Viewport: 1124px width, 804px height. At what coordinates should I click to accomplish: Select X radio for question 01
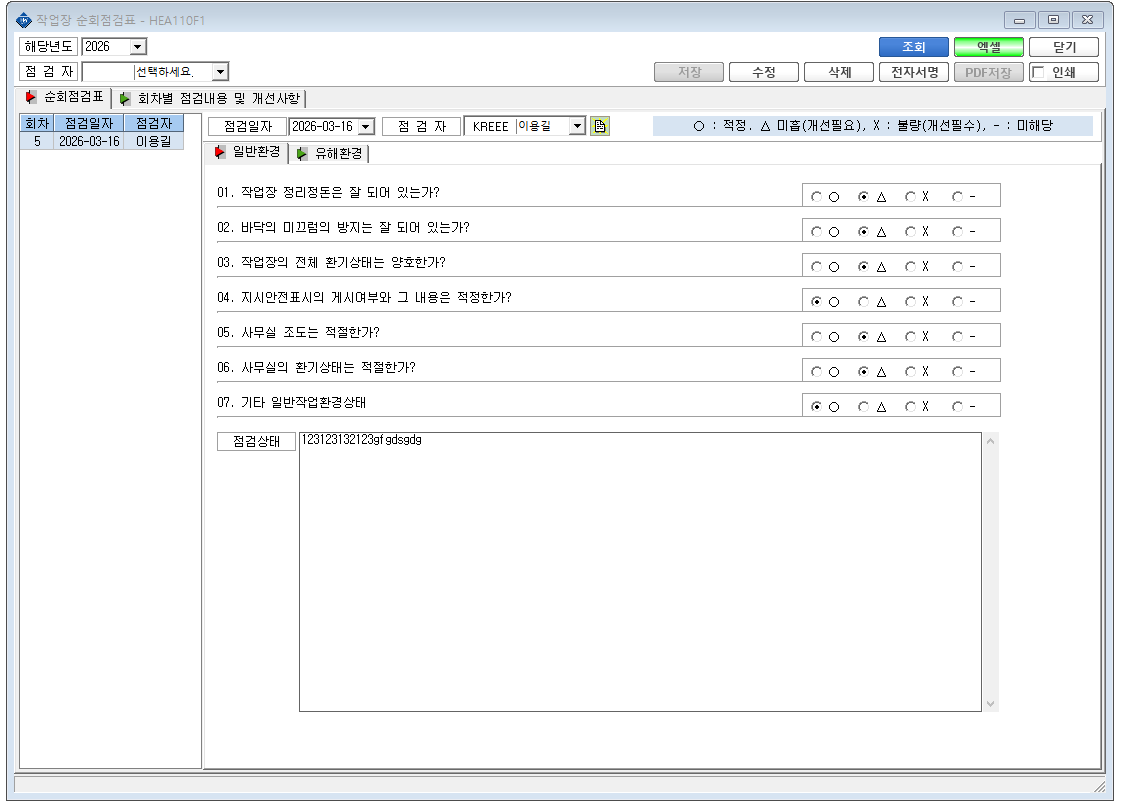pos(910,196)
